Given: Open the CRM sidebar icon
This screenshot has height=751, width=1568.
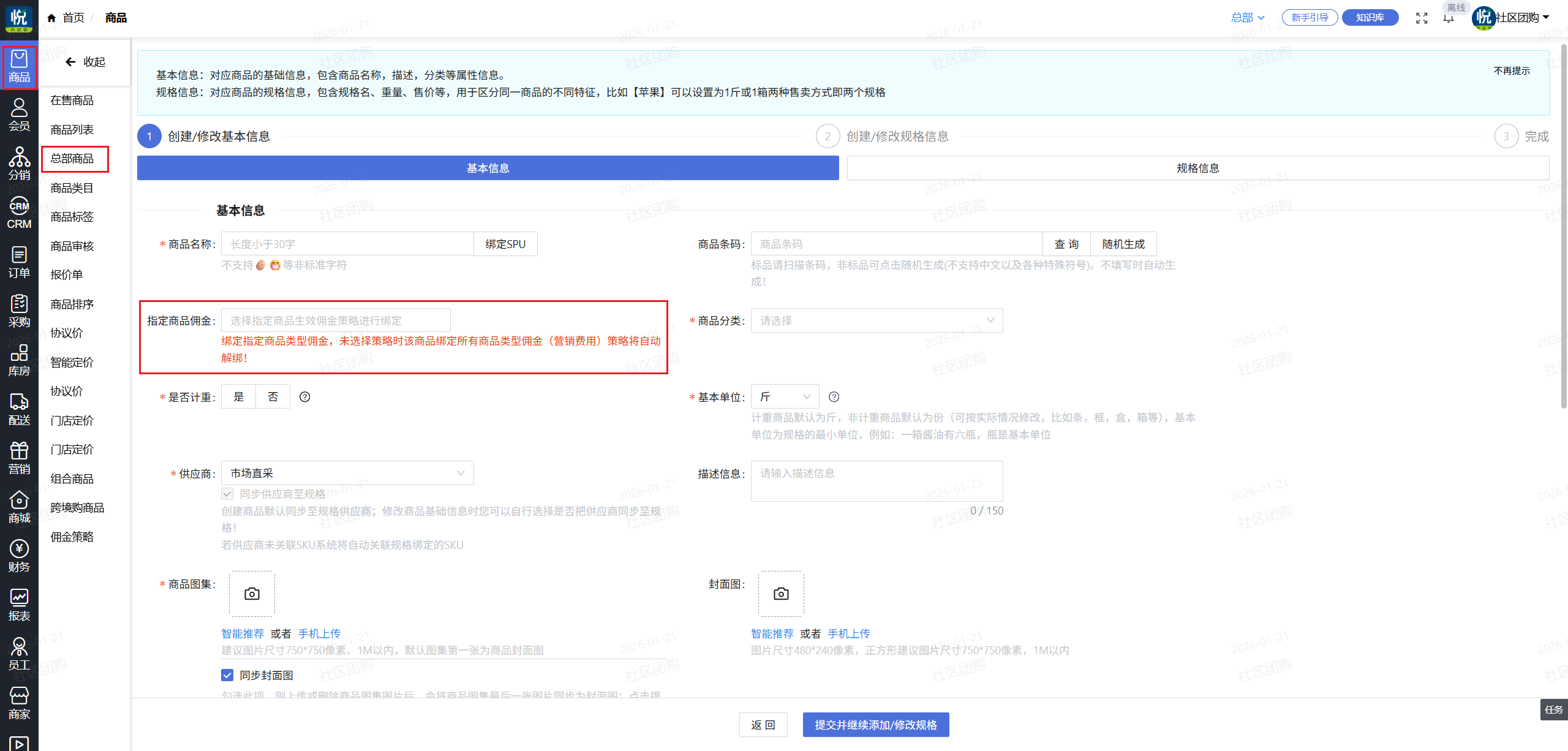Looking at the screenshot, I should (x=19, y=213).
